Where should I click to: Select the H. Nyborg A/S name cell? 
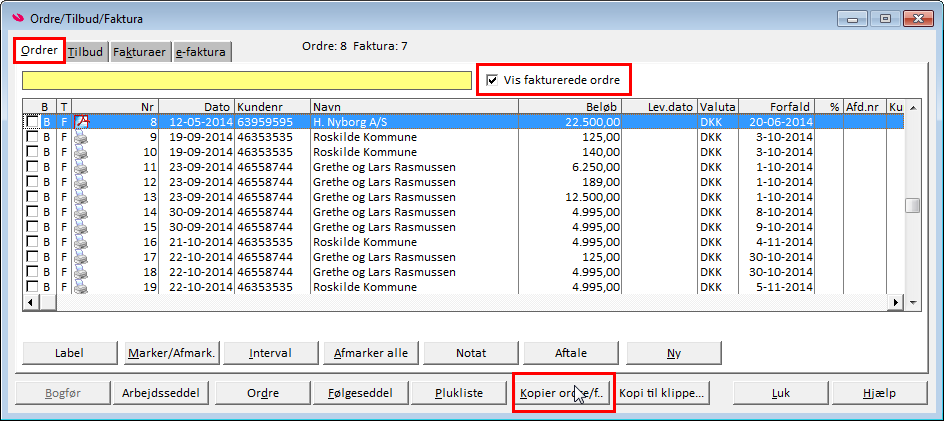[414, 122]
